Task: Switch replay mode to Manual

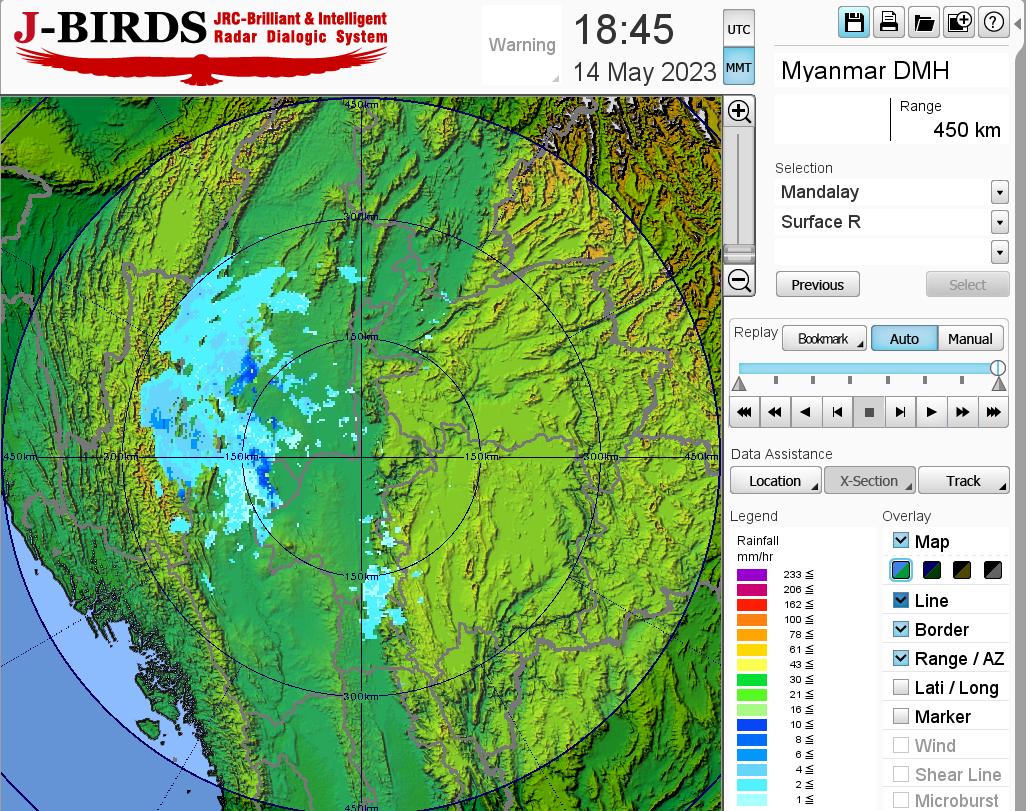Action: (970, 339)
